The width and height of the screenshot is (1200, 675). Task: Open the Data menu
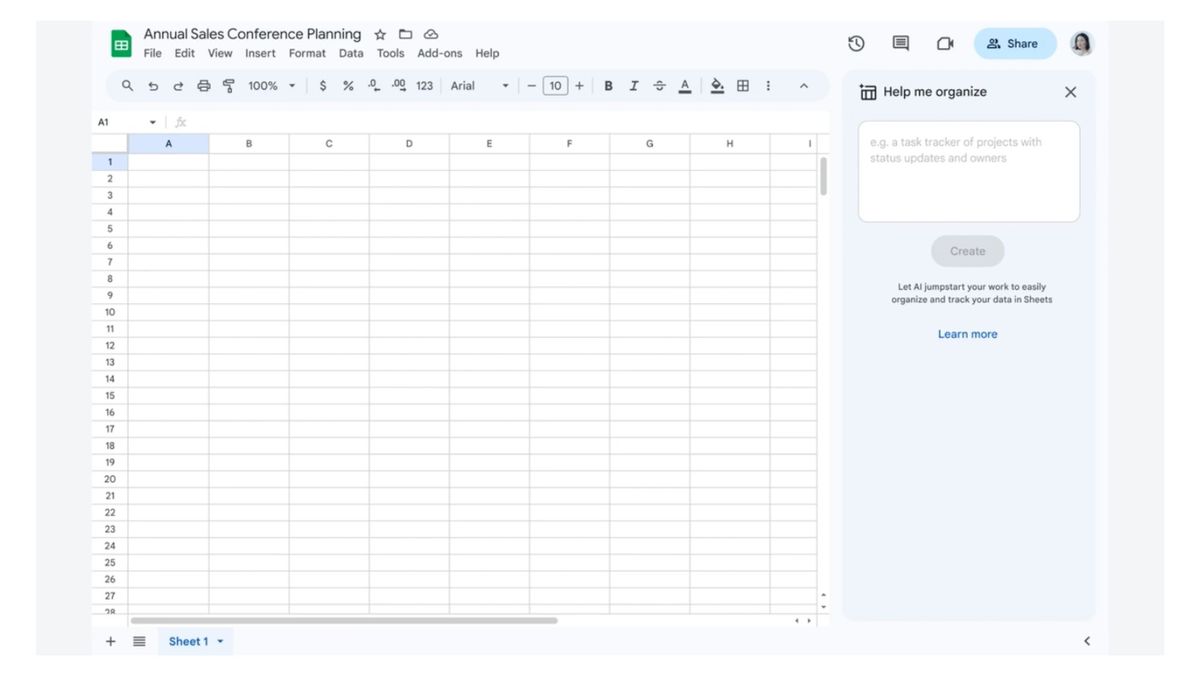tap(351, 53)
